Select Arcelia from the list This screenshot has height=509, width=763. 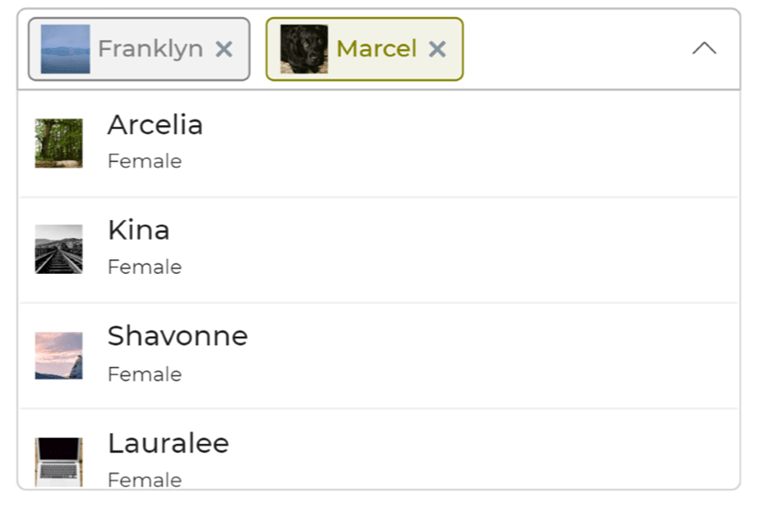379,144
